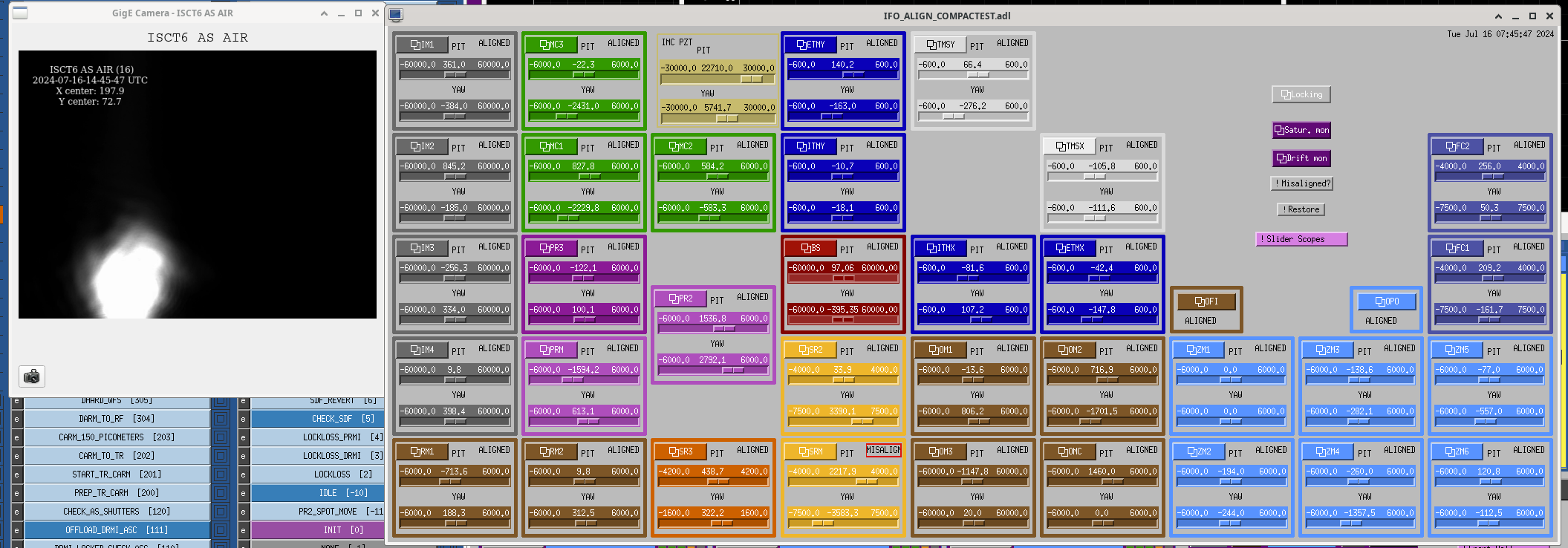Open the Drift mon display button

point(1301,158)
